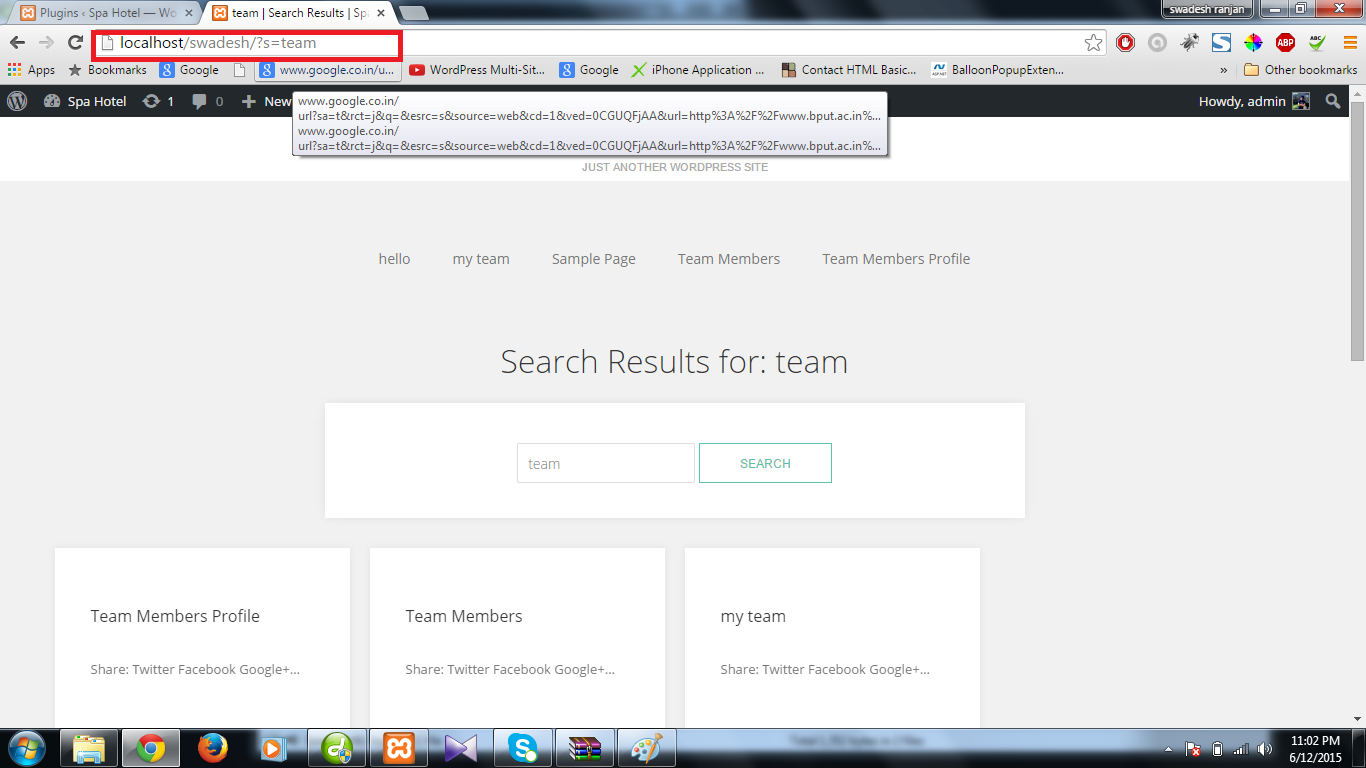Click New in the WordPress admin bar
Image resolution: width=1366 pixels, height=768 pixels.
pos(267,101)
